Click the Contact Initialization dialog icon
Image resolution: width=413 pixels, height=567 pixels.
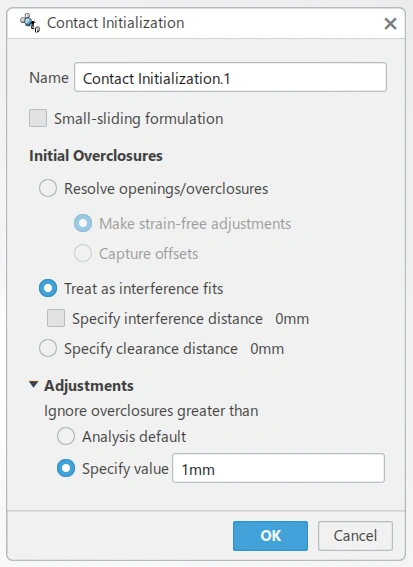[30, 23]
